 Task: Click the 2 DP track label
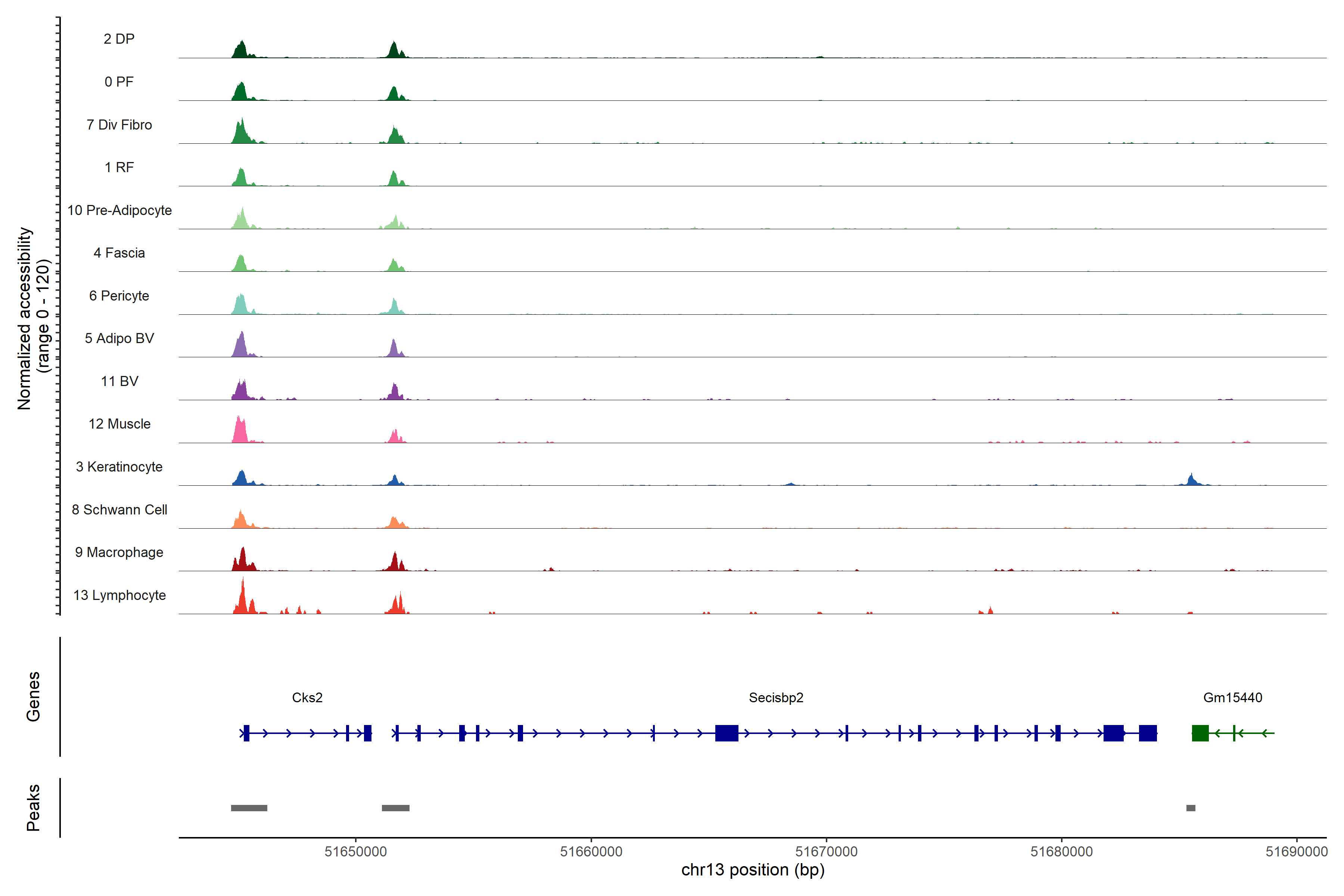click(x=119, y=39)
